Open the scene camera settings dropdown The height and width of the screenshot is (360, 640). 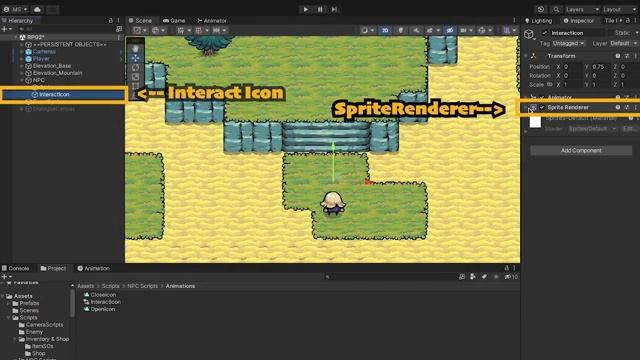[466, 30]
